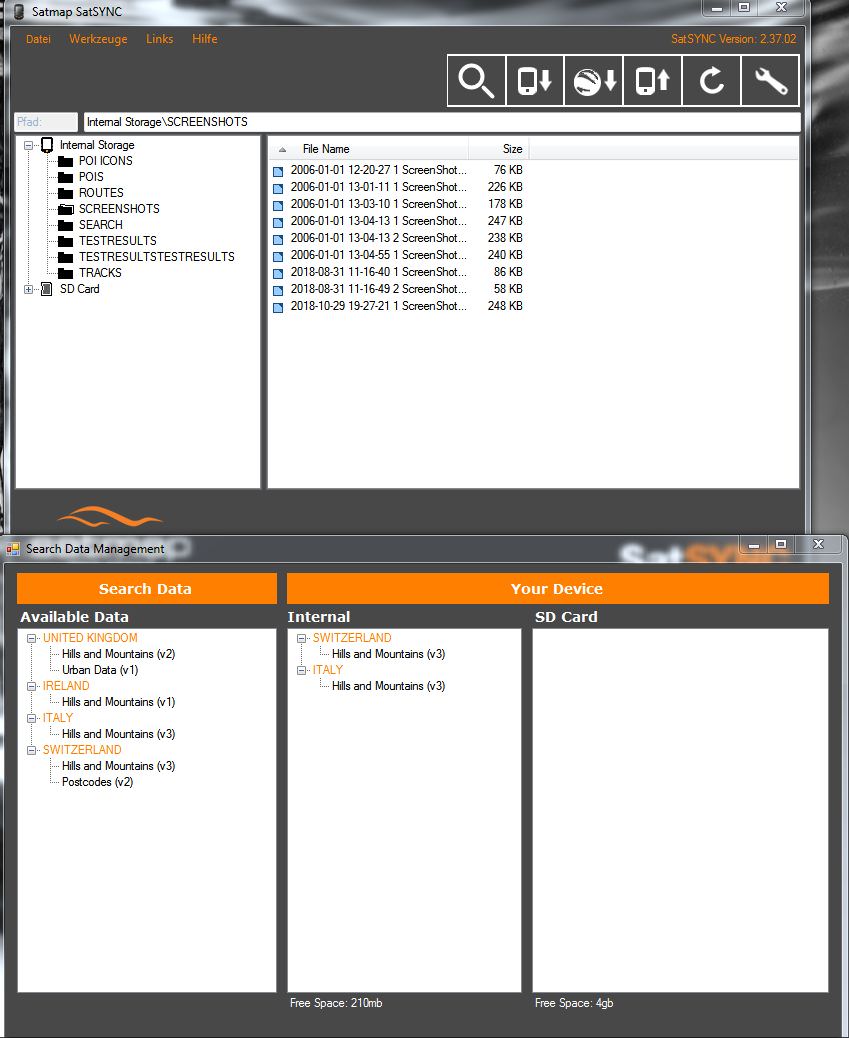Click file icon of 2018-08-31 11-16-40 screenshot
The image size is (849, 1038).
point(278,273)
